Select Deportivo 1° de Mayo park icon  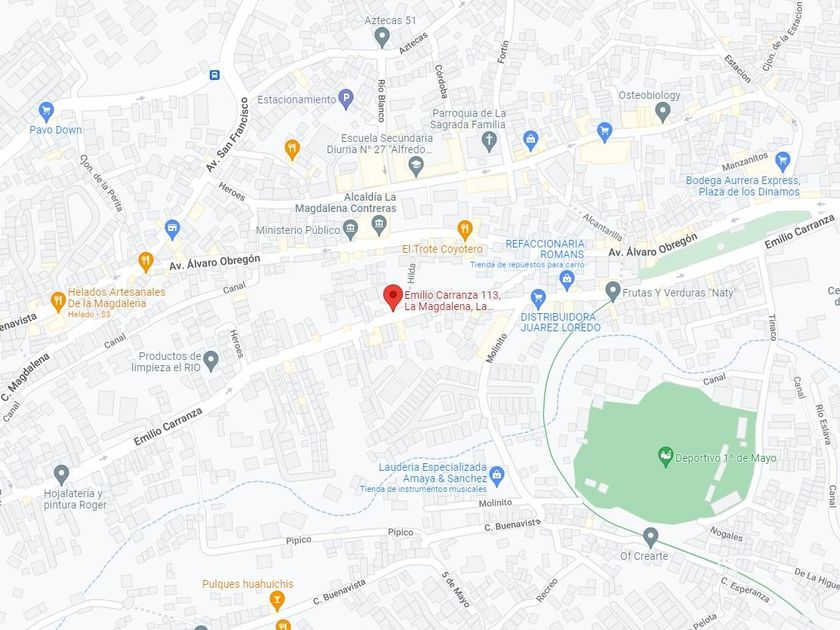pyautogui.click(x=665, y=457)
